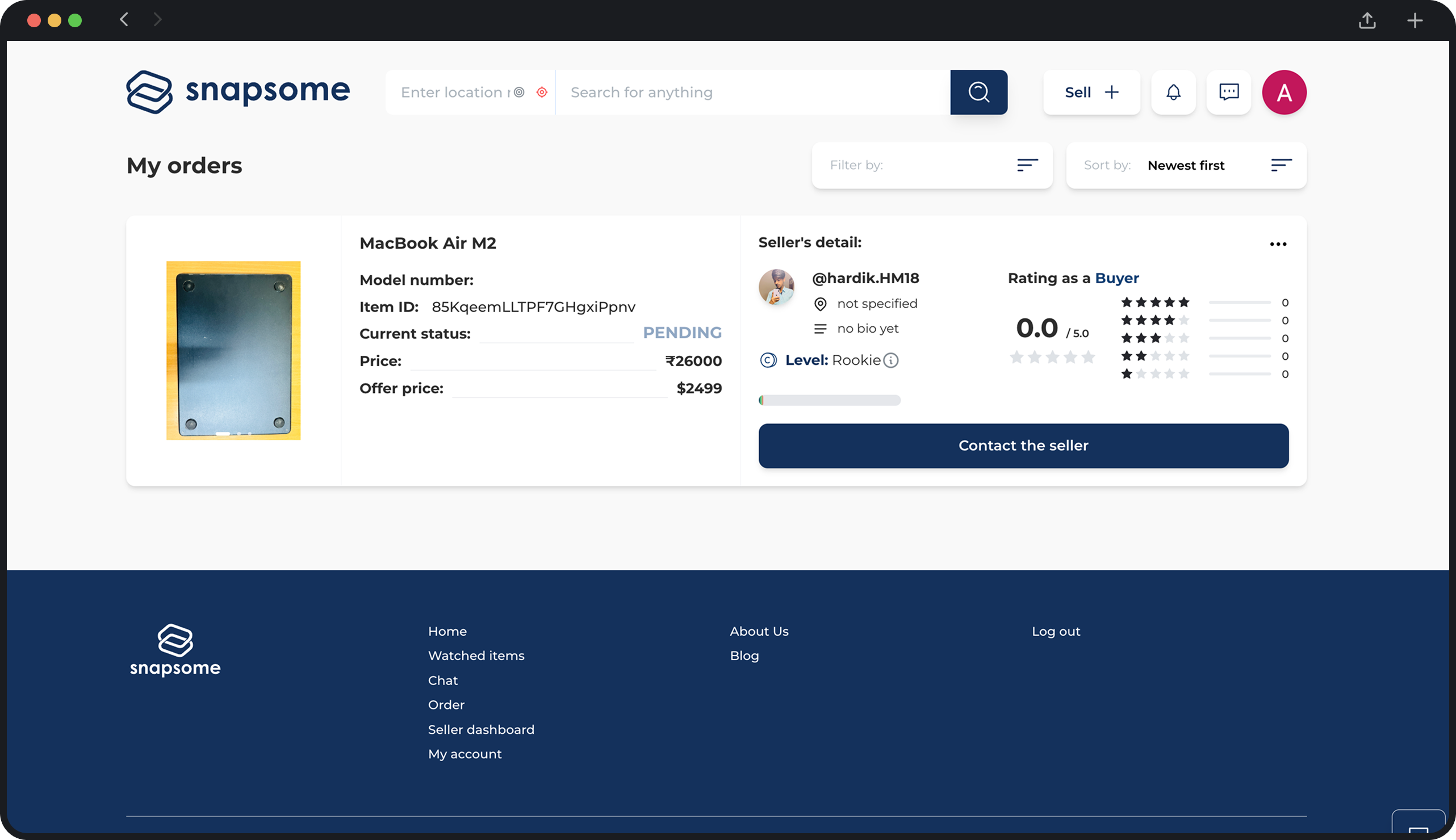Open the profile avatar 'A' menu

point(1284,93)
